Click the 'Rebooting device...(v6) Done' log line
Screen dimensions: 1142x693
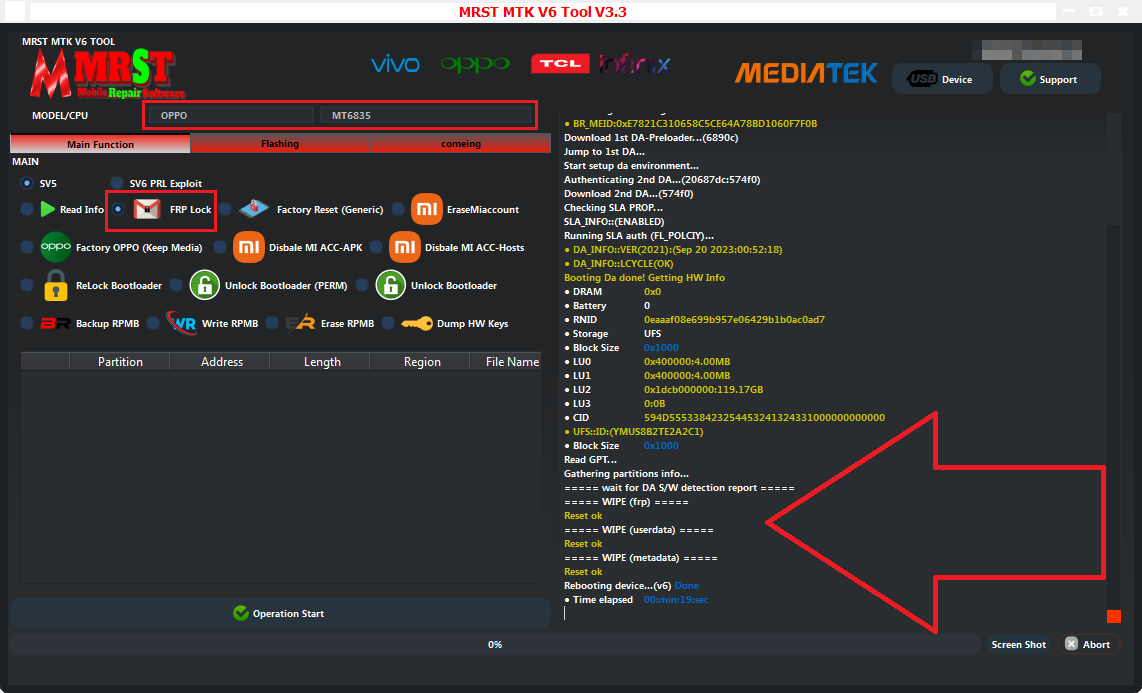pos(631,586)
